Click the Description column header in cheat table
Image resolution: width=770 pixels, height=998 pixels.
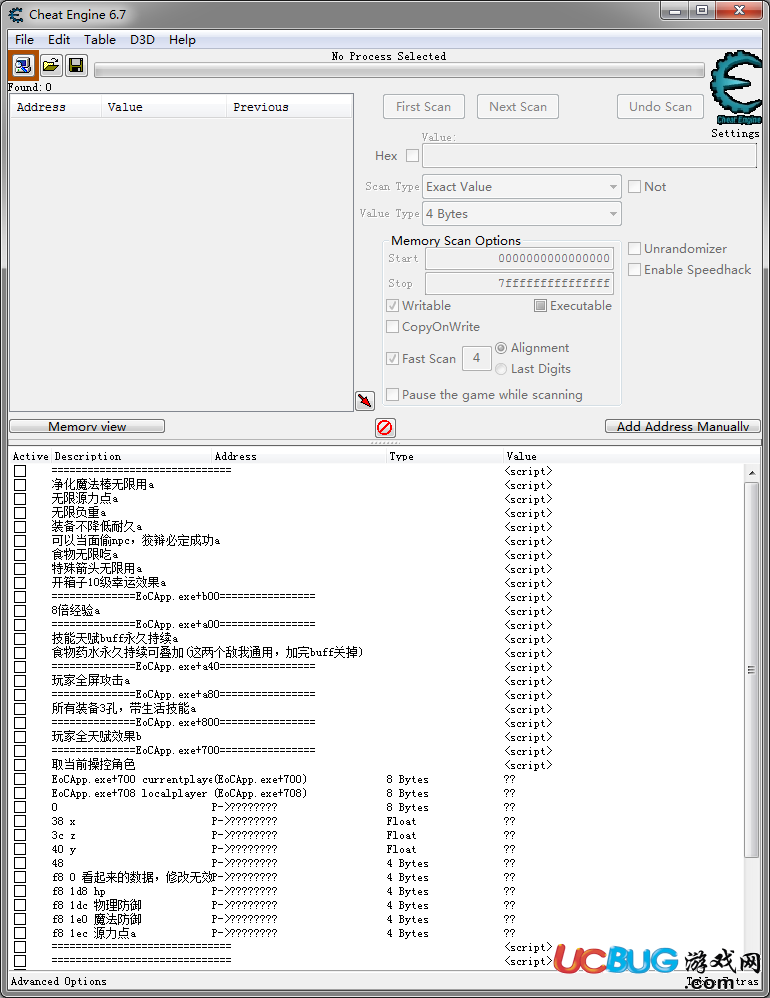coord(132,456)
